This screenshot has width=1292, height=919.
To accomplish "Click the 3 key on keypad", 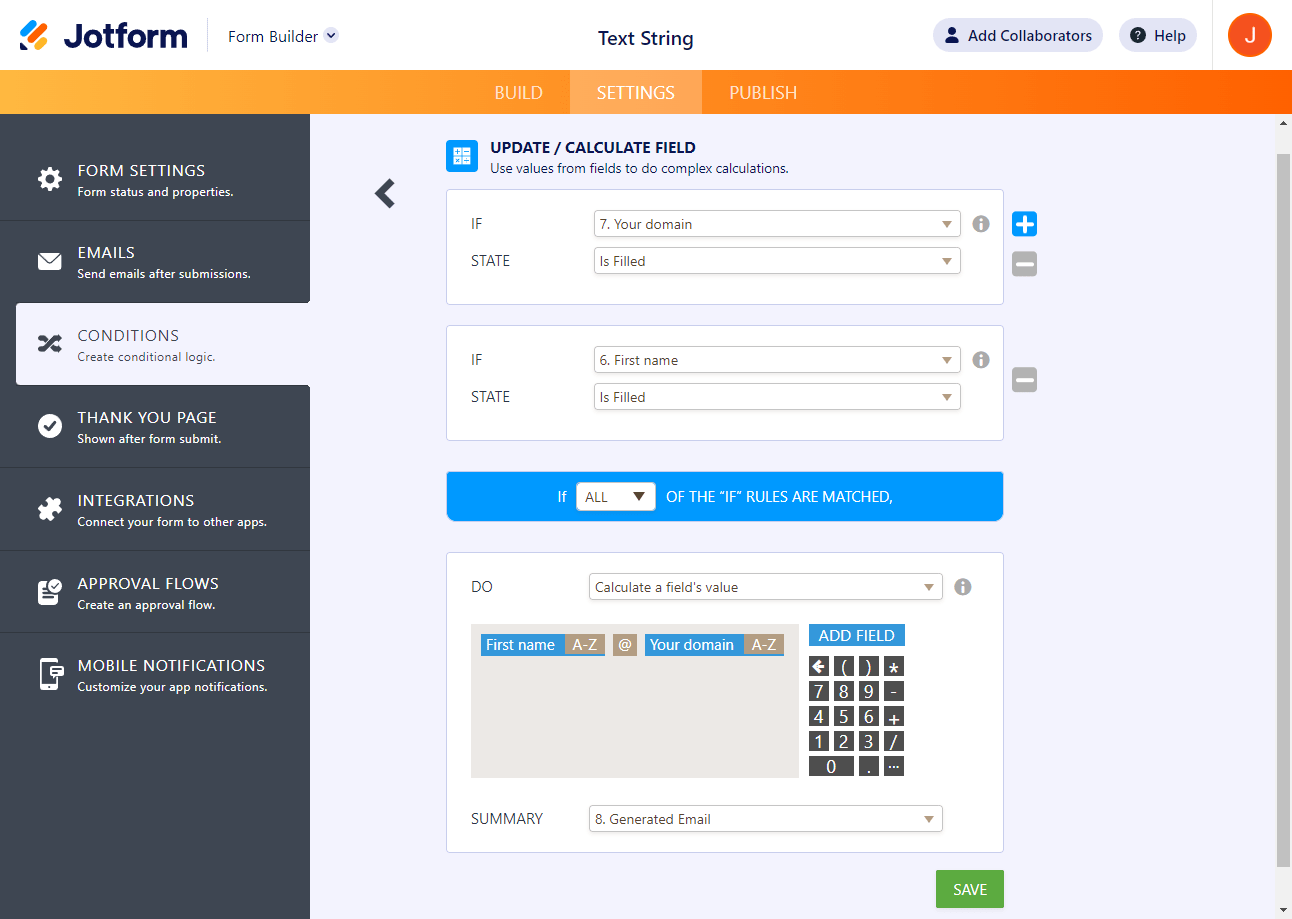I will [x=869, y=742].
